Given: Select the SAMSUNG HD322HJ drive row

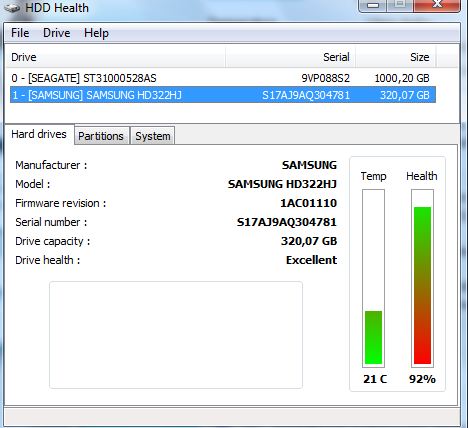Looking at the screenshot, I should click(x=223, y=95).
